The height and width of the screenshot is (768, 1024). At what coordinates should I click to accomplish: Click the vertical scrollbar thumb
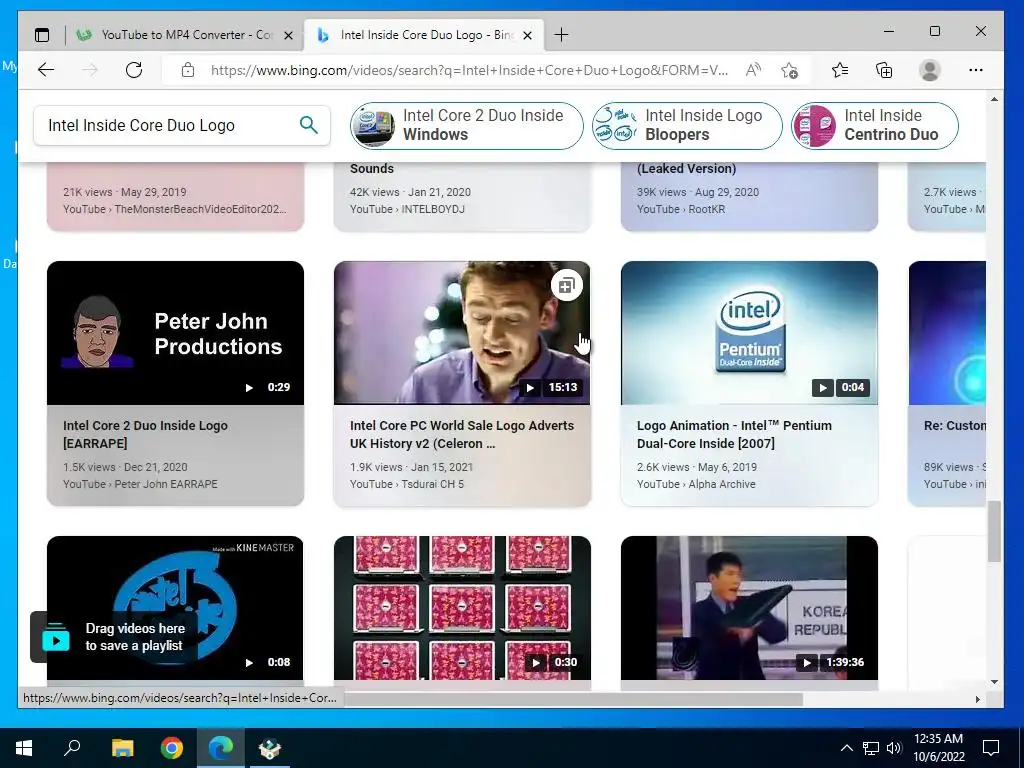click(x=994, y=531)
